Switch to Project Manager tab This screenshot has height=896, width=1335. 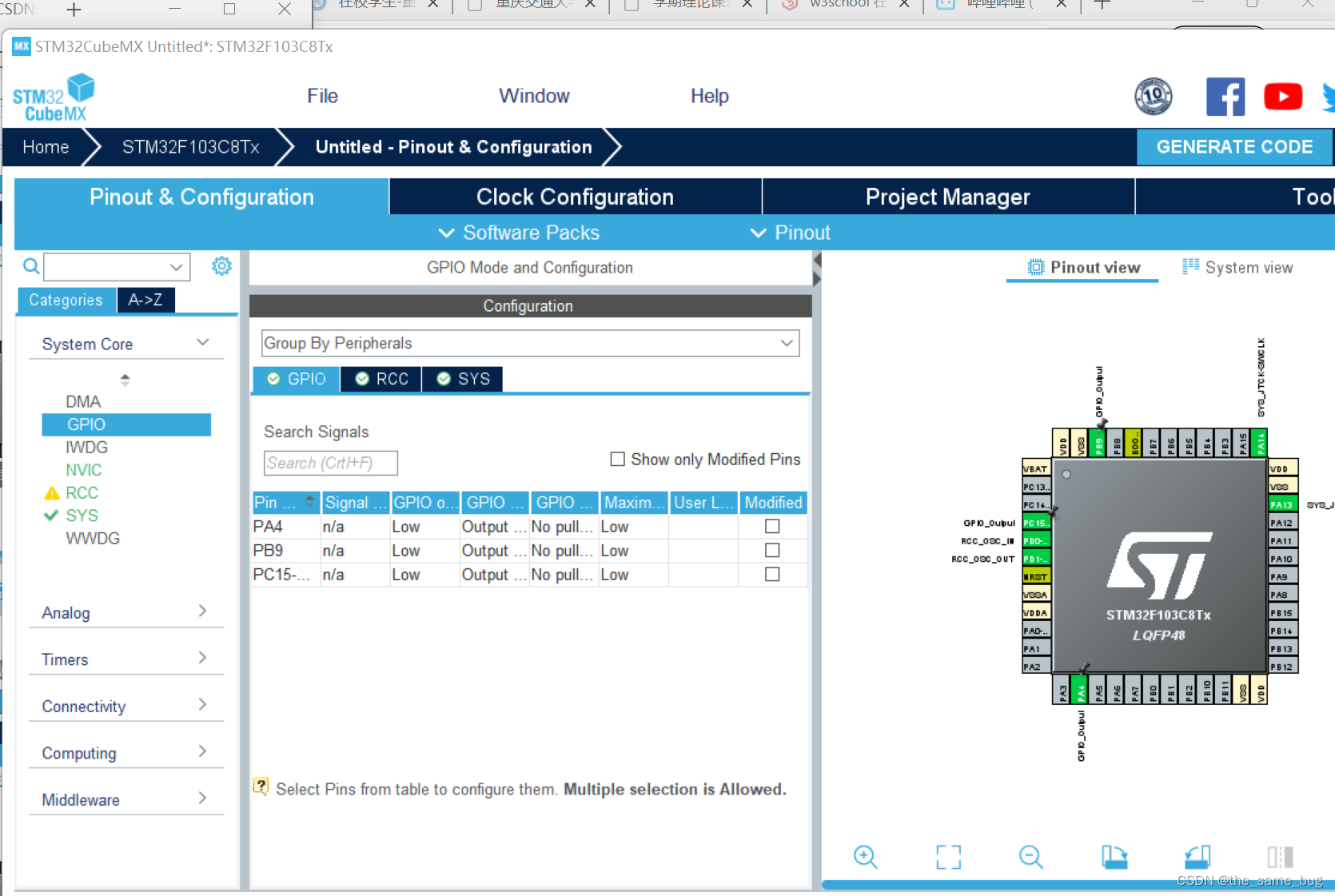[948, 197]
